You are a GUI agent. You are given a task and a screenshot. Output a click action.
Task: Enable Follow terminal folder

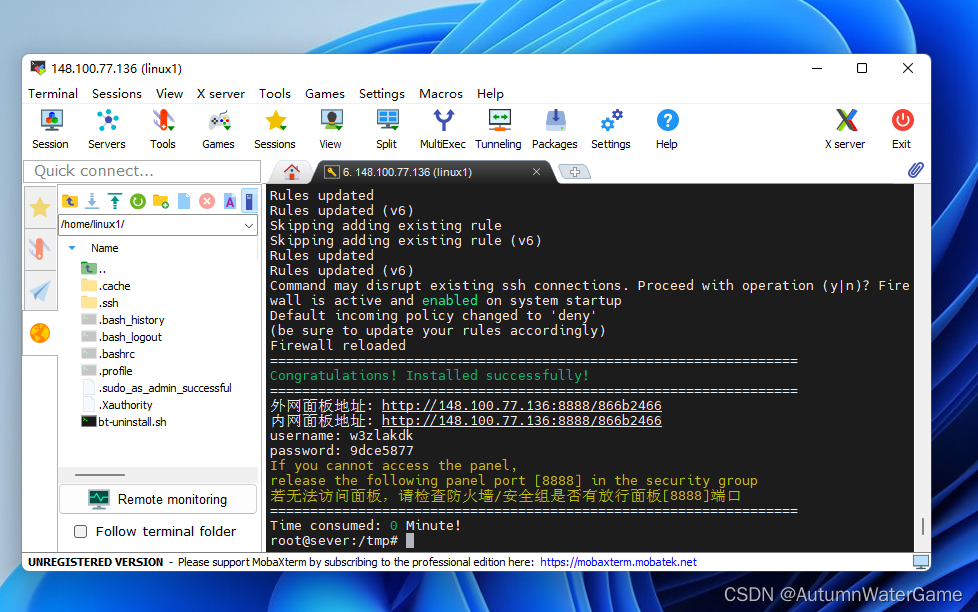click(80, 531)
